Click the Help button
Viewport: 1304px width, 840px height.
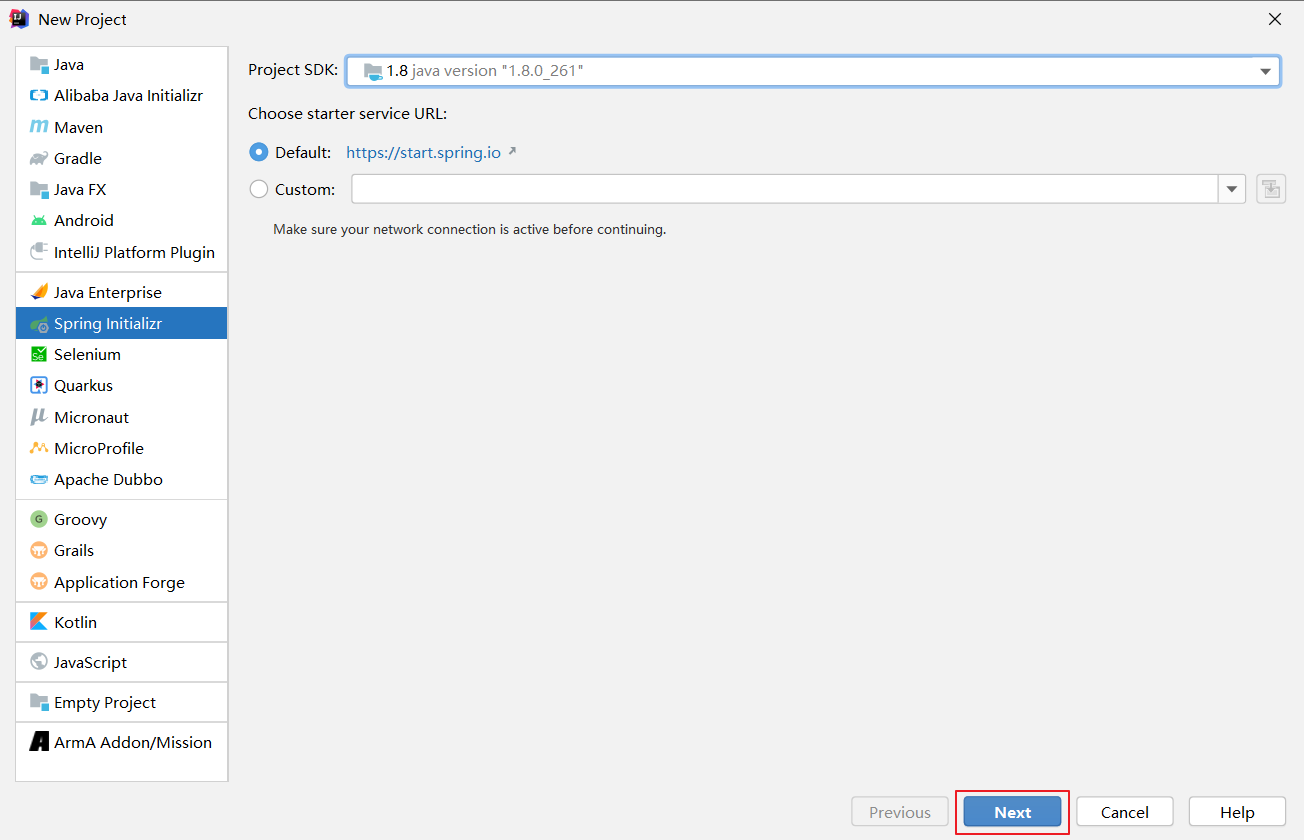[1237, 813]
